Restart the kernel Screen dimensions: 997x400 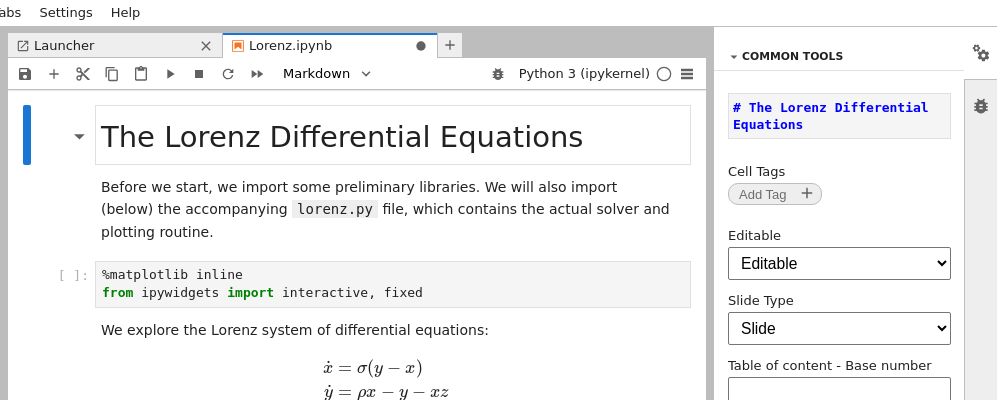tap(228, 74)
